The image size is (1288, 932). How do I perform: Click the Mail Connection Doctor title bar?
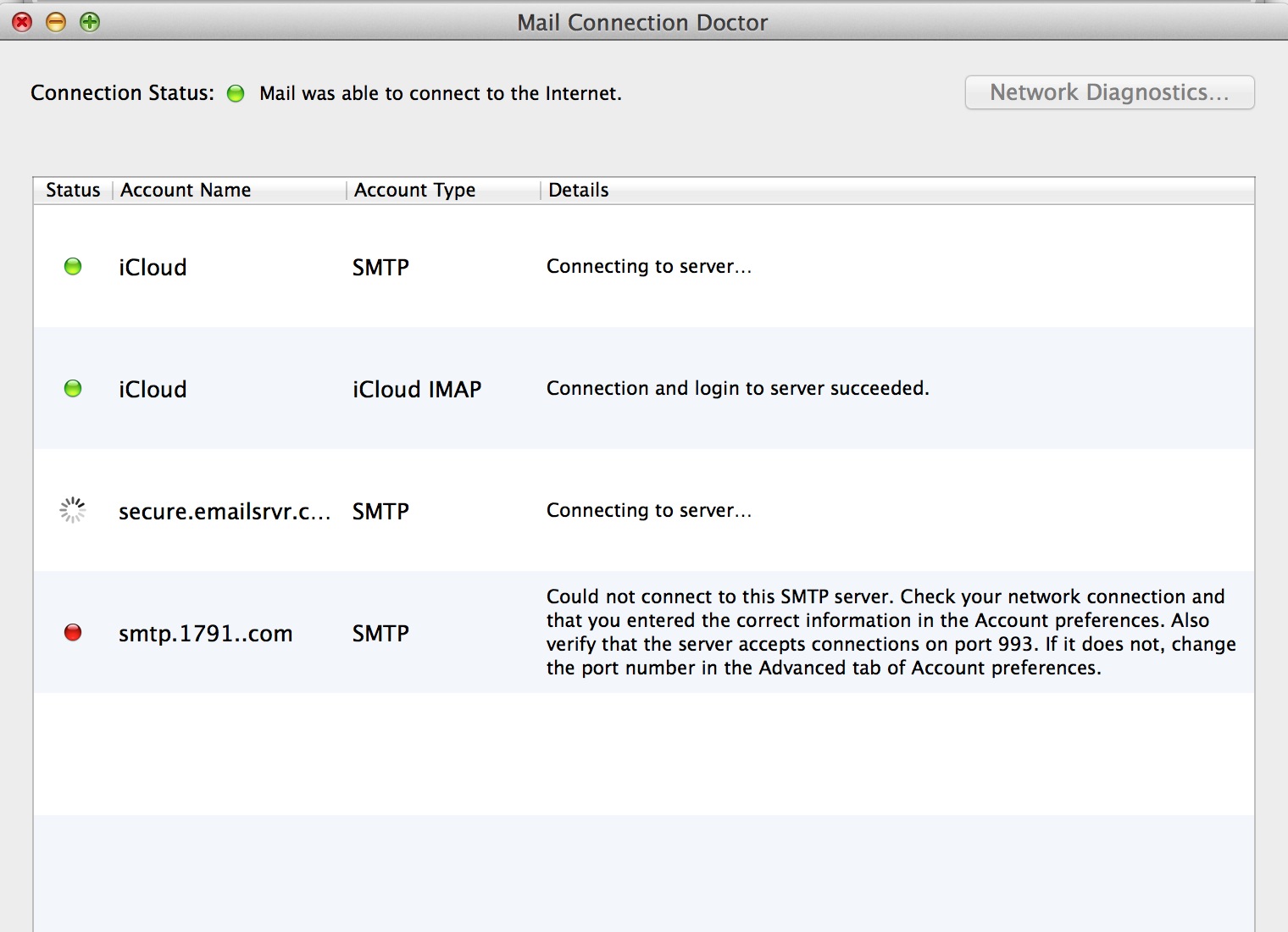tap(642, 22)
